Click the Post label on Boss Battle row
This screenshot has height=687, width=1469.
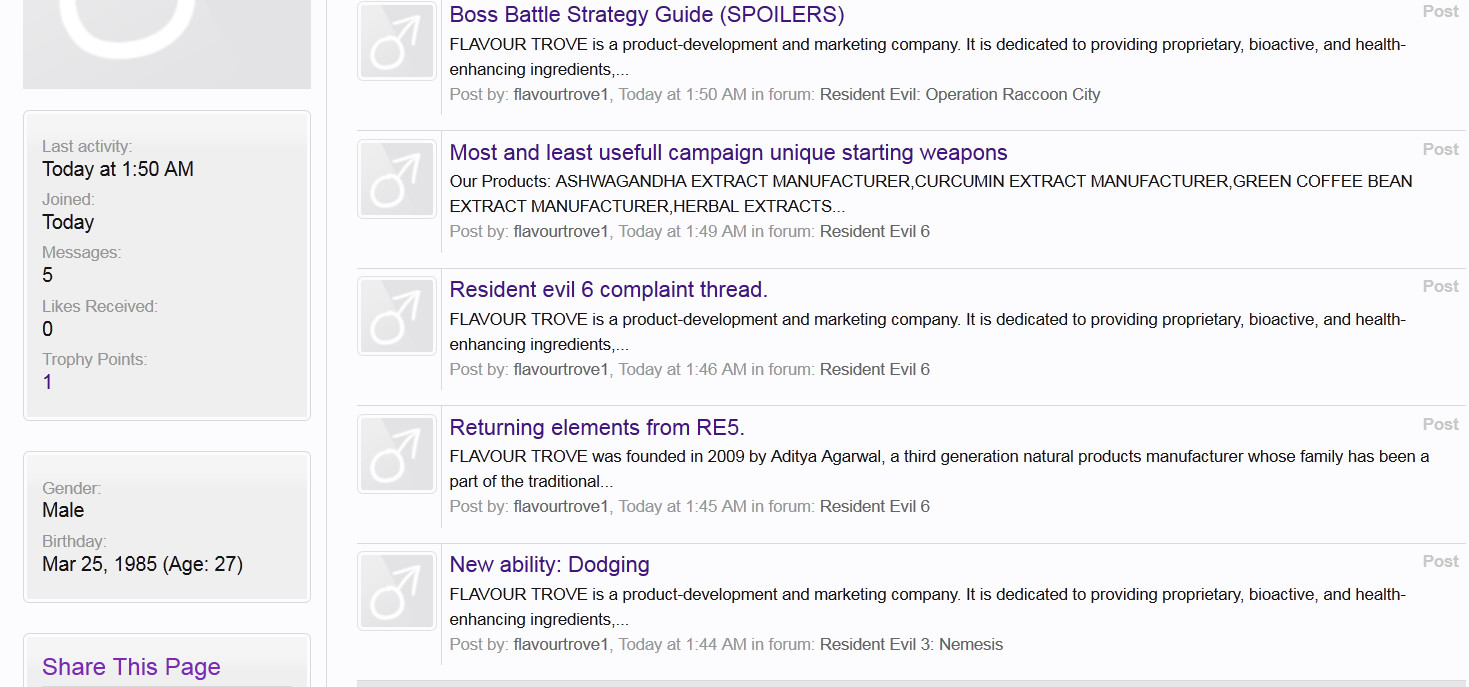(1441, 12)
